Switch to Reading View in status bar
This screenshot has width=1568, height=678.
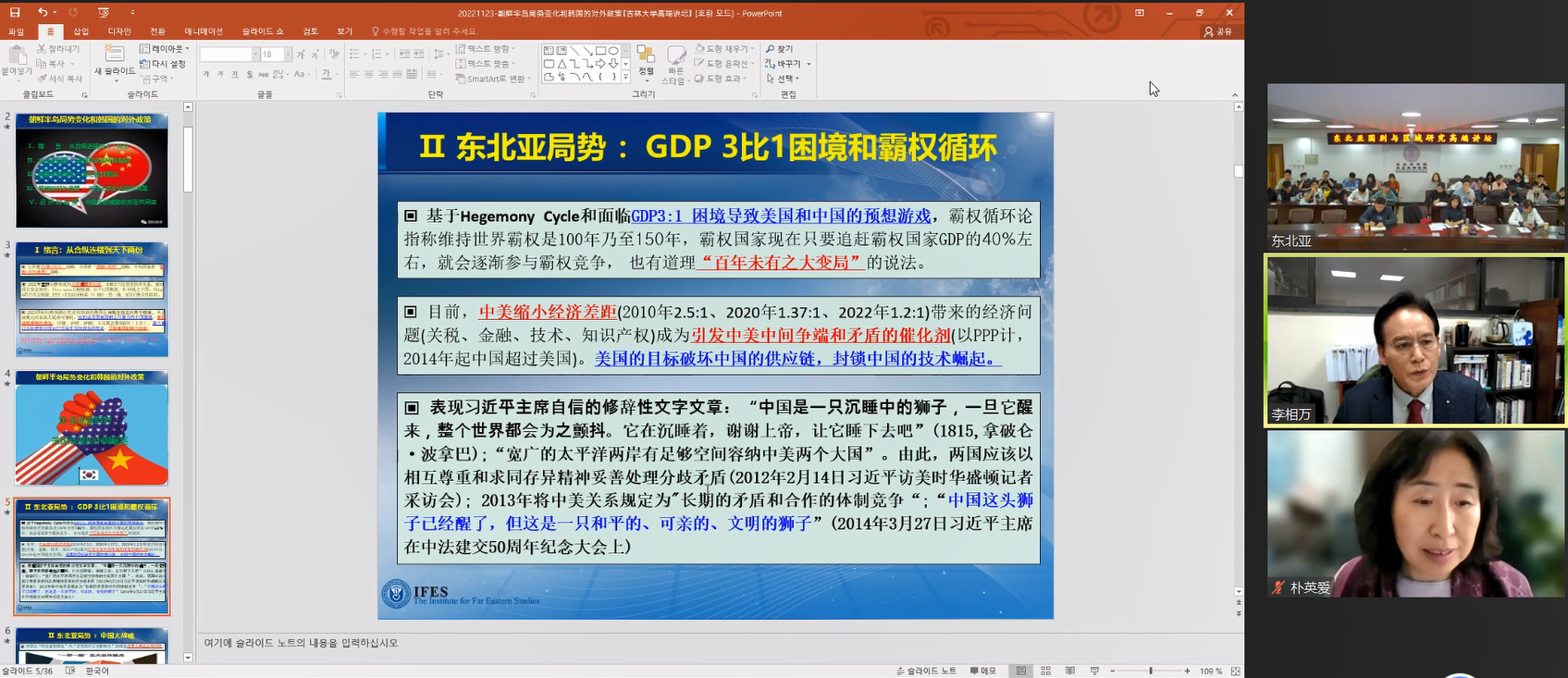point(1070,671)
